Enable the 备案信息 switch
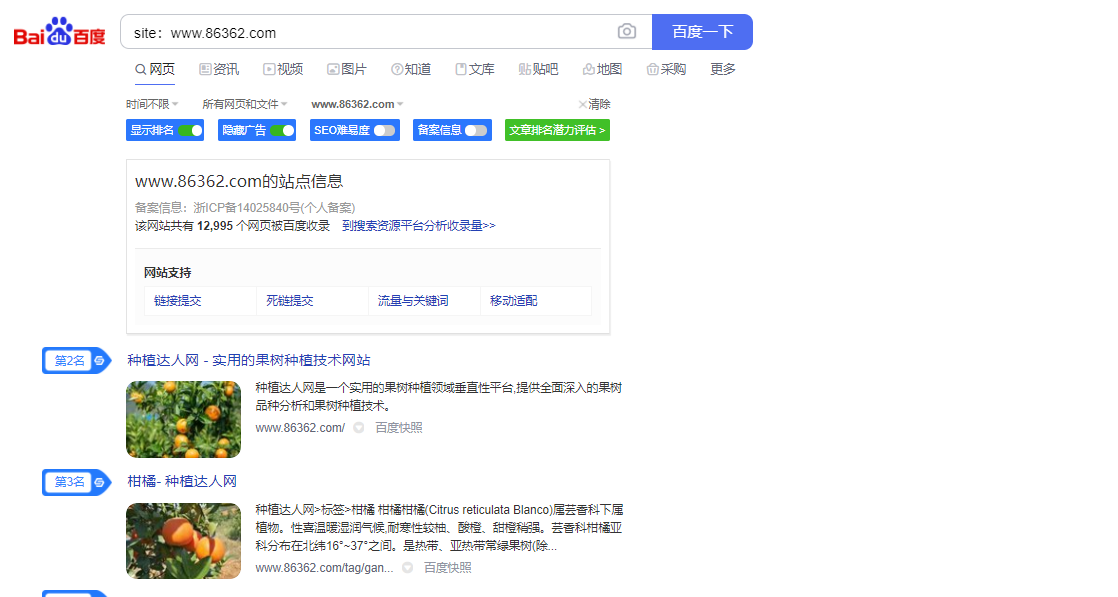Screen dimensions: 1118x597 coord(476,130)
